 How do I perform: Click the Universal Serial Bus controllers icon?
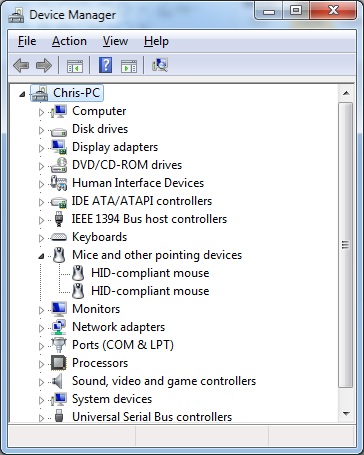pyautogui.click(x=59, y=416)
